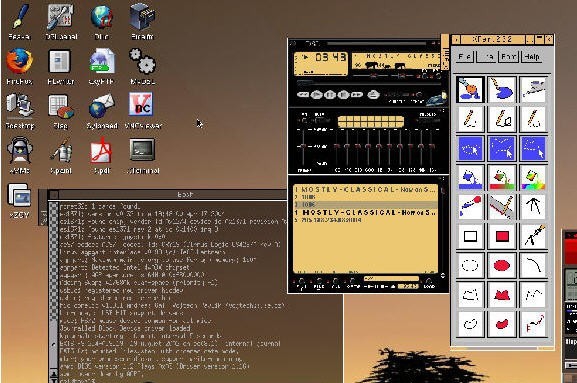The height and width of the screenshot is (383, 577).
Task: Launch the Xpaint desktop icon
Action: pos(61,156)
